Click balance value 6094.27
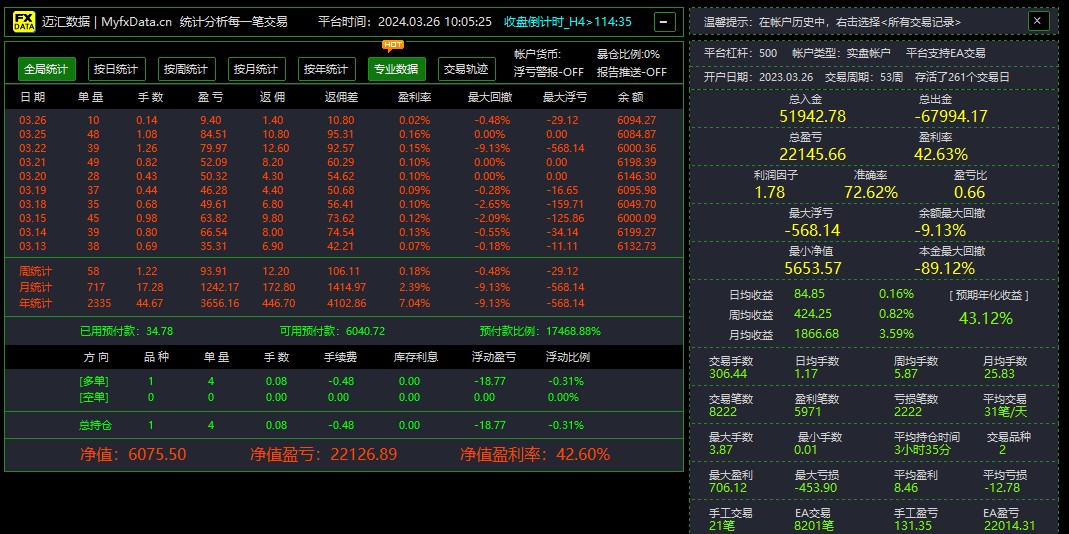 point(636,120)
